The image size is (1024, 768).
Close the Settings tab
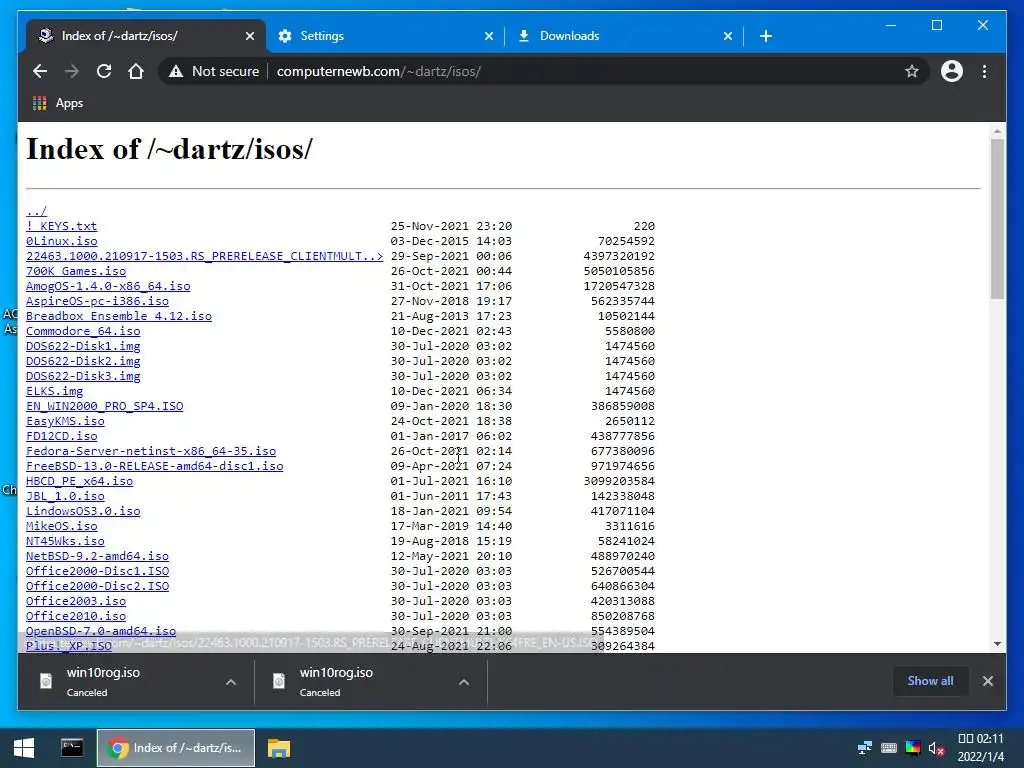tap(488, 37)
